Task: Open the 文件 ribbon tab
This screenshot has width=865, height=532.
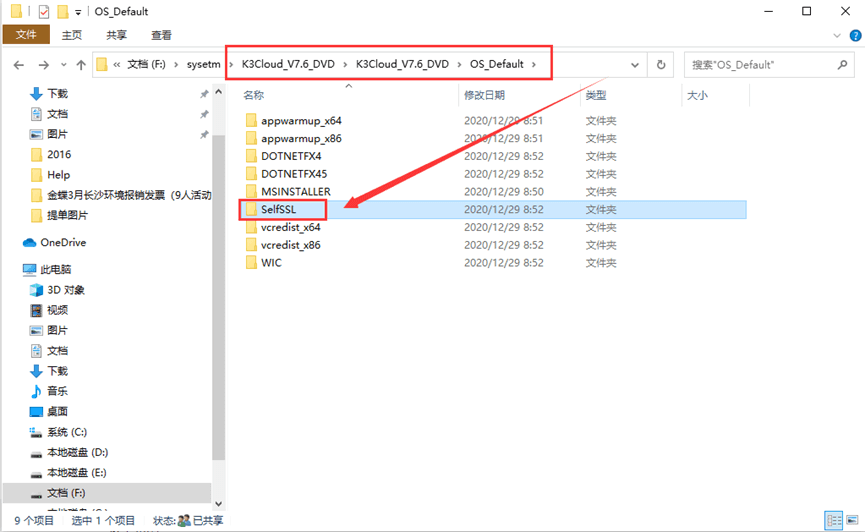Action: point(26,35)
